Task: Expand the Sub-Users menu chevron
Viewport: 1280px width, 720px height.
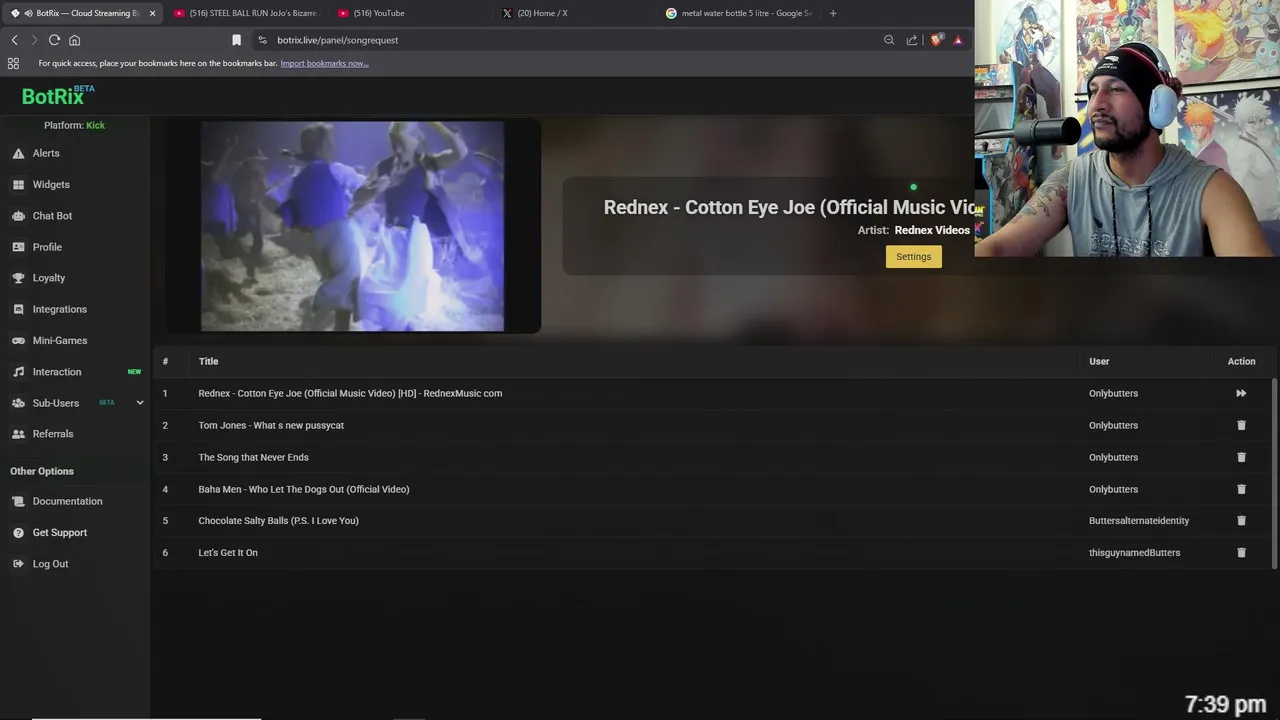Action: [x=140, y=403]
